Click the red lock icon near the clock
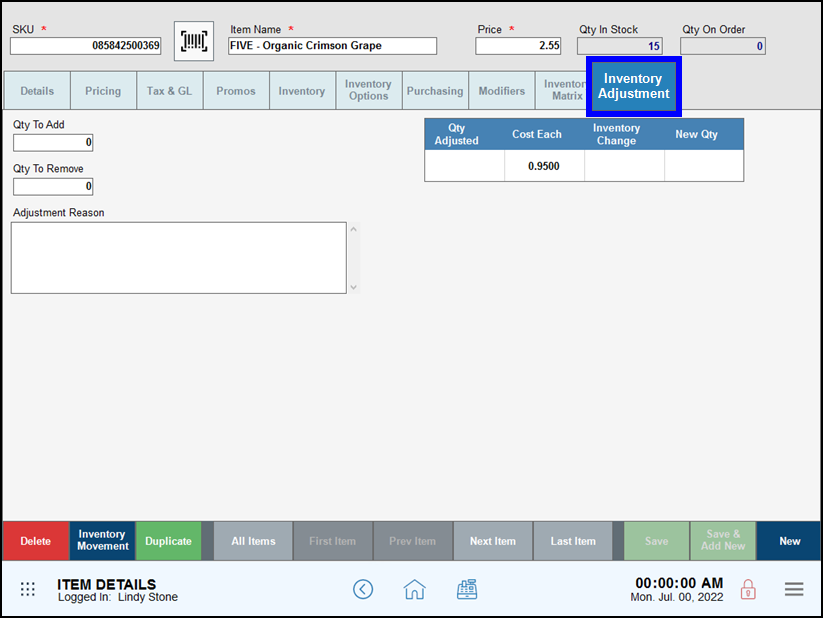The image size is (823, 618). [748, 589]
